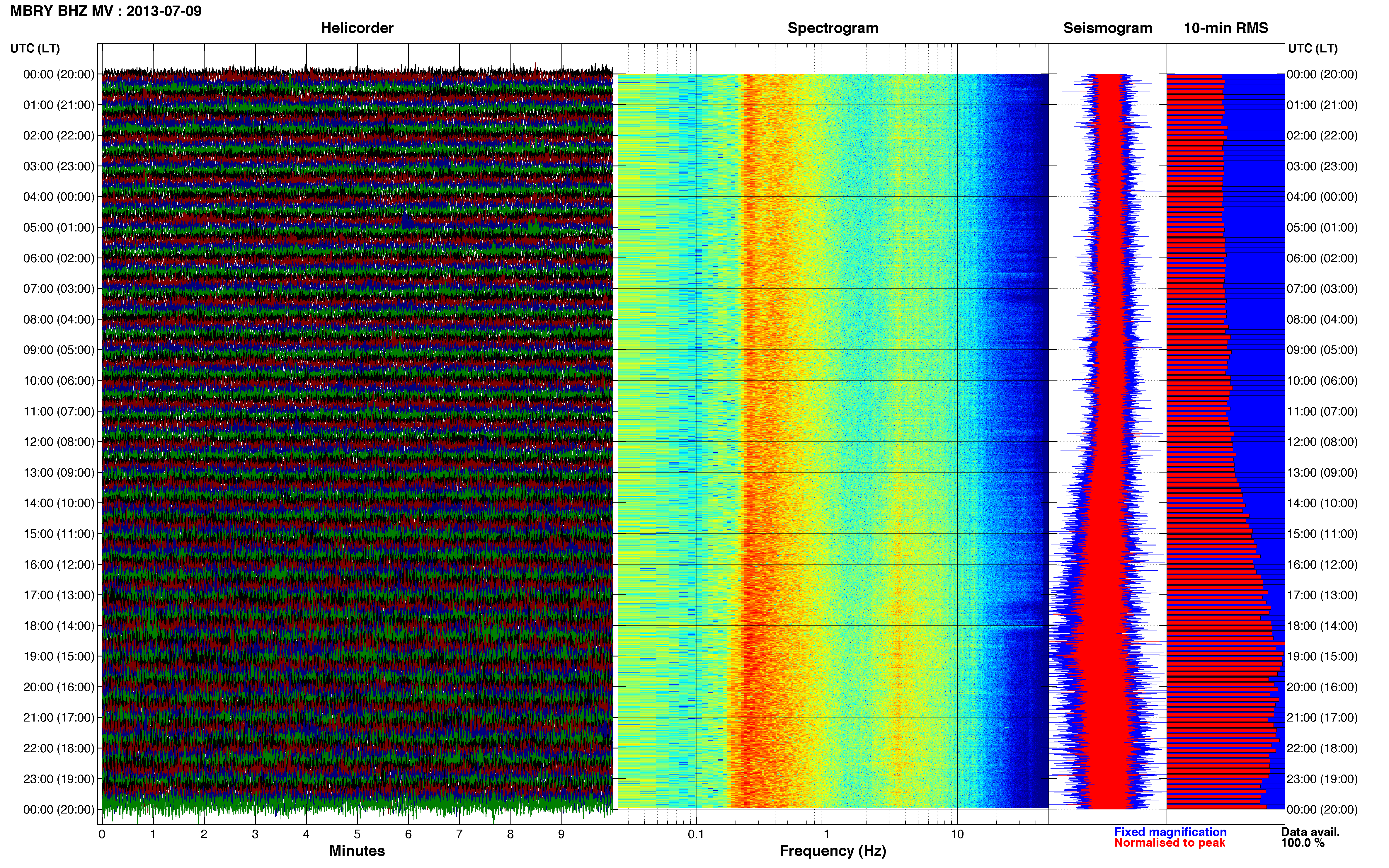Click the 'Data avail.' label
Viewport: 1389px width, 868px height.
pos(1310,832)
